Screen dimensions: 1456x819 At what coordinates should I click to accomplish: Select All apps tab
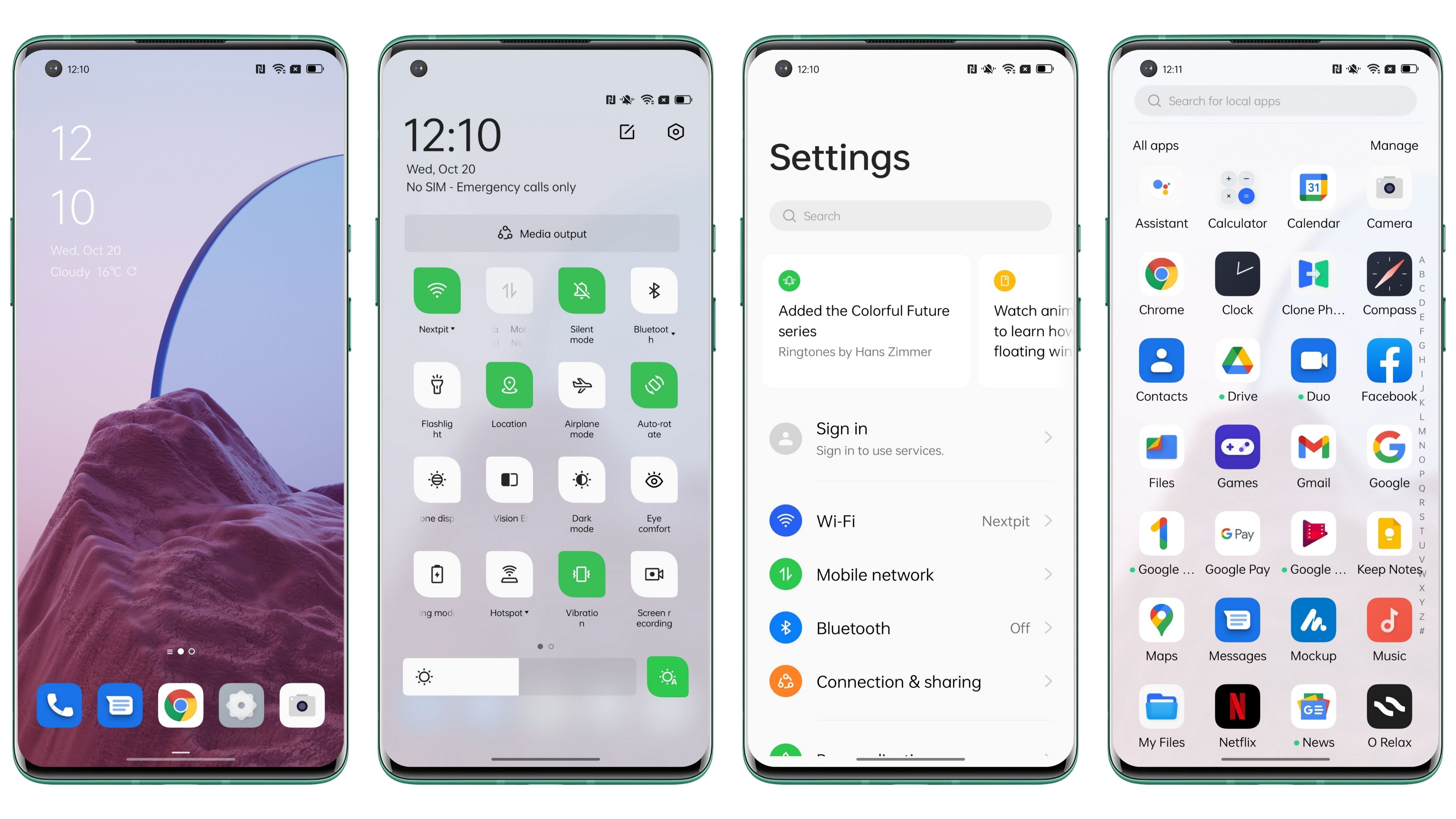pos(1154,144)
